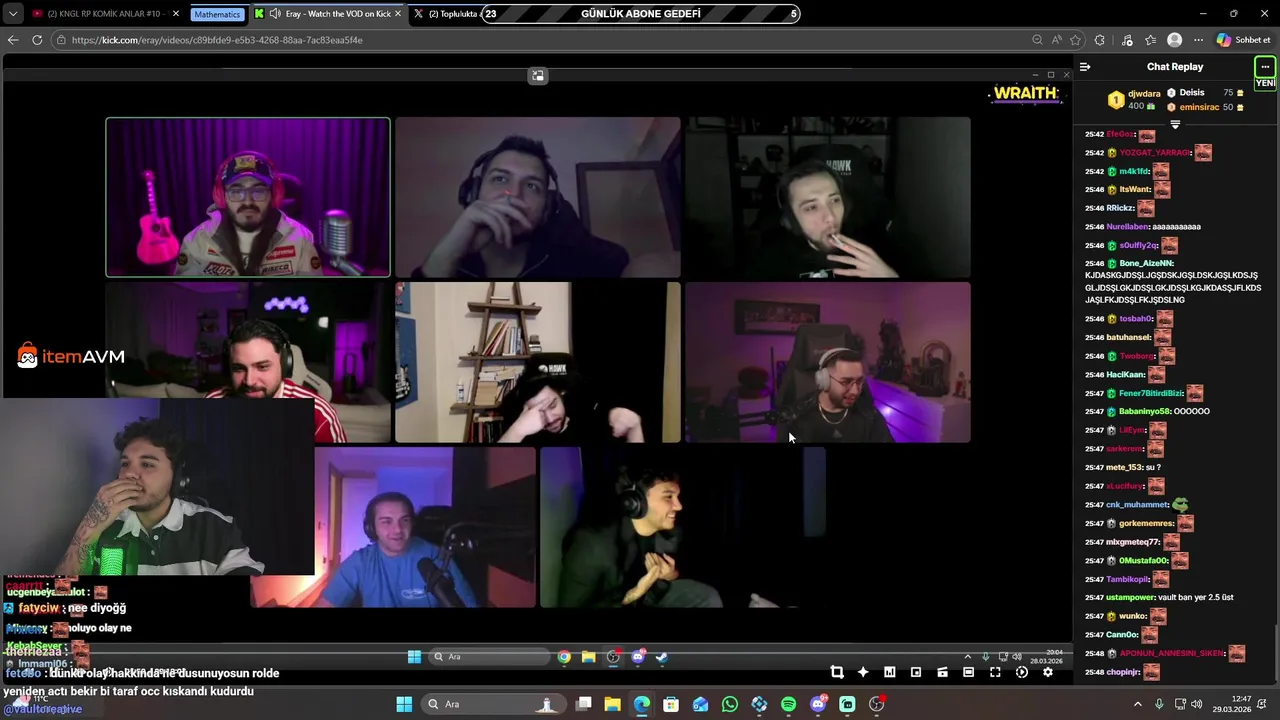Open Microsoft Store from taskbar

671,704
